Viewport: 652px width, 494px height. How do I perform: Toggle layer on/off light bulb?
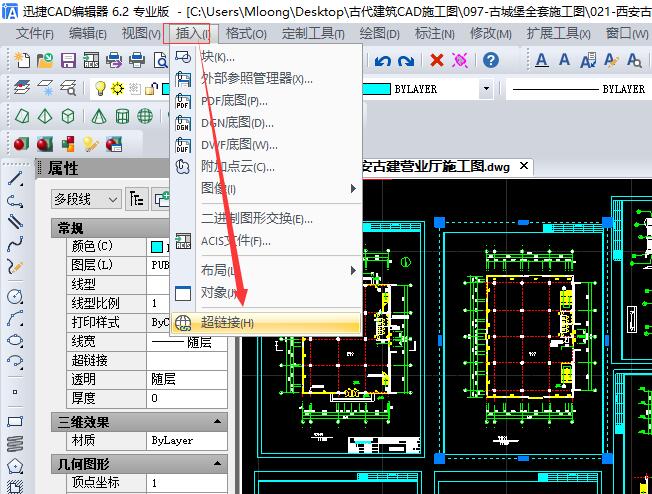click(x=100, y=88)
